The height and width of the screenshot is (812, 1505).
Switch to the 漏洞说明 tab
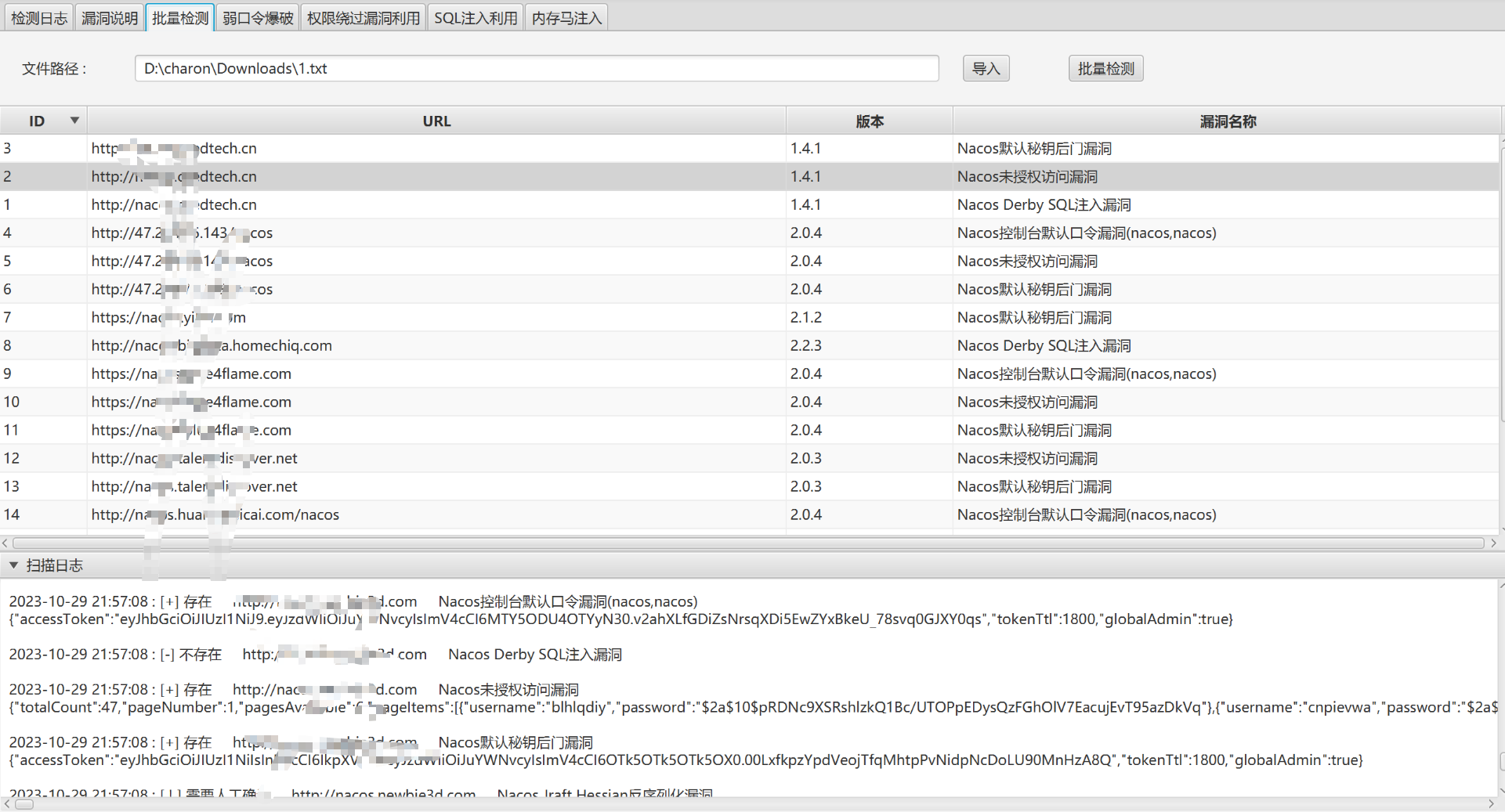(x=110, y=17)
